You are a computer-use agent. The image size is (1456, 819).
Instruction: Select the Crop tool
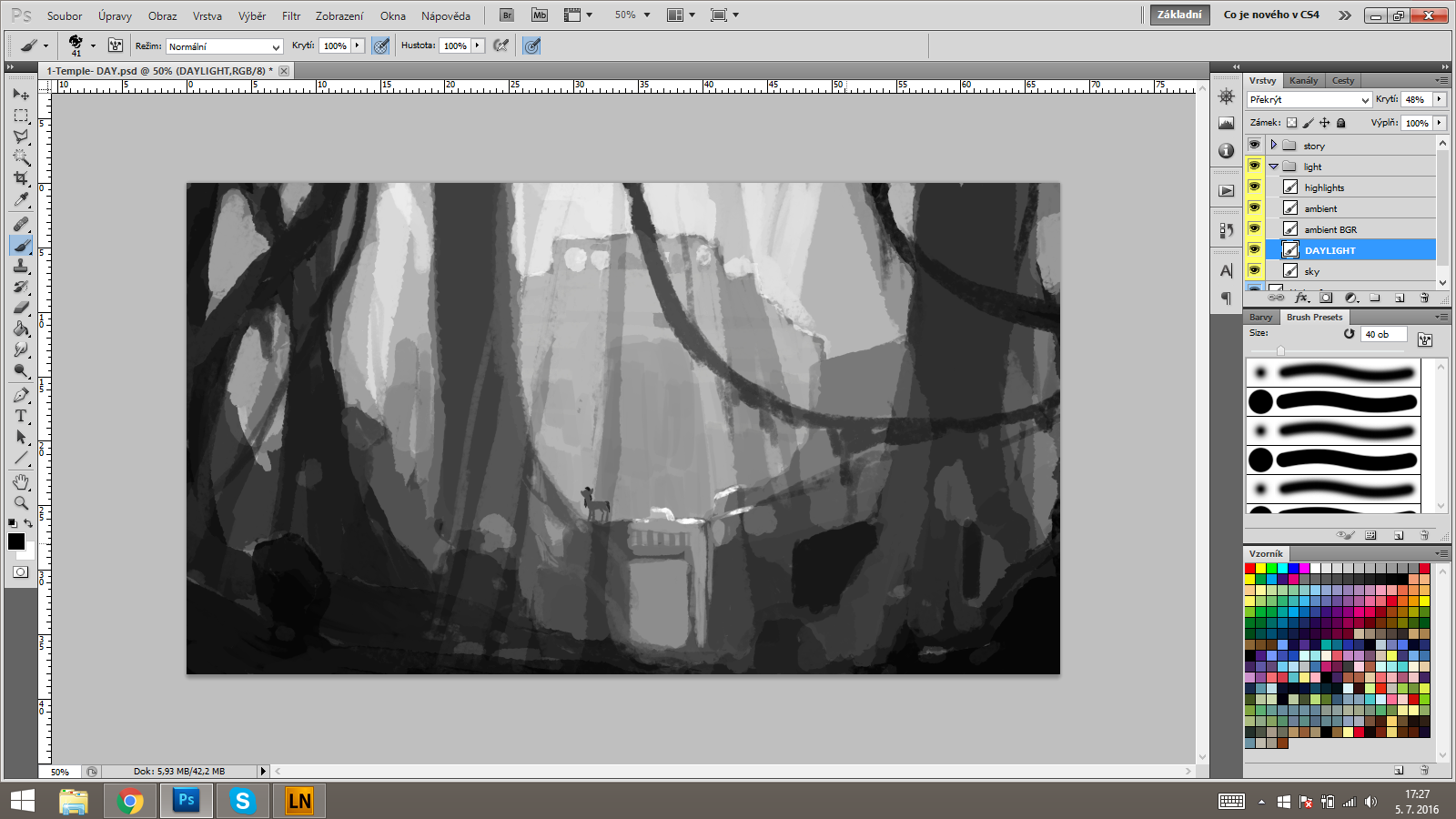[21, 179]
